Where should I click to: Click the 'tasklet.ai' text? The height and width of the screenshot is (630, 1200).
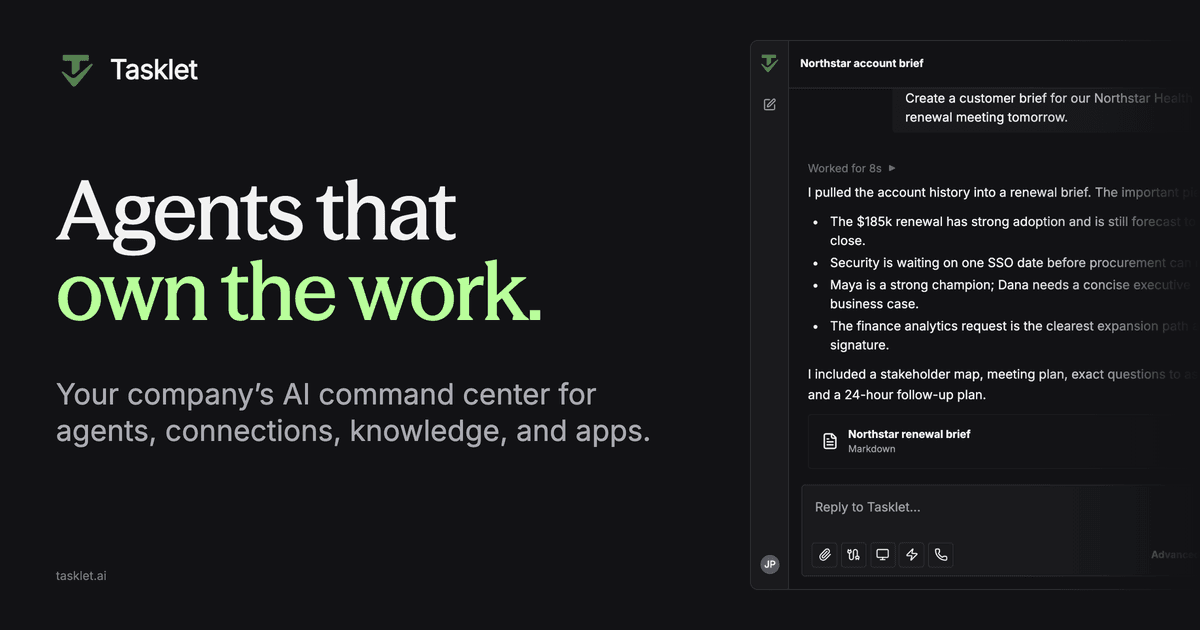[x=81, y=577]
